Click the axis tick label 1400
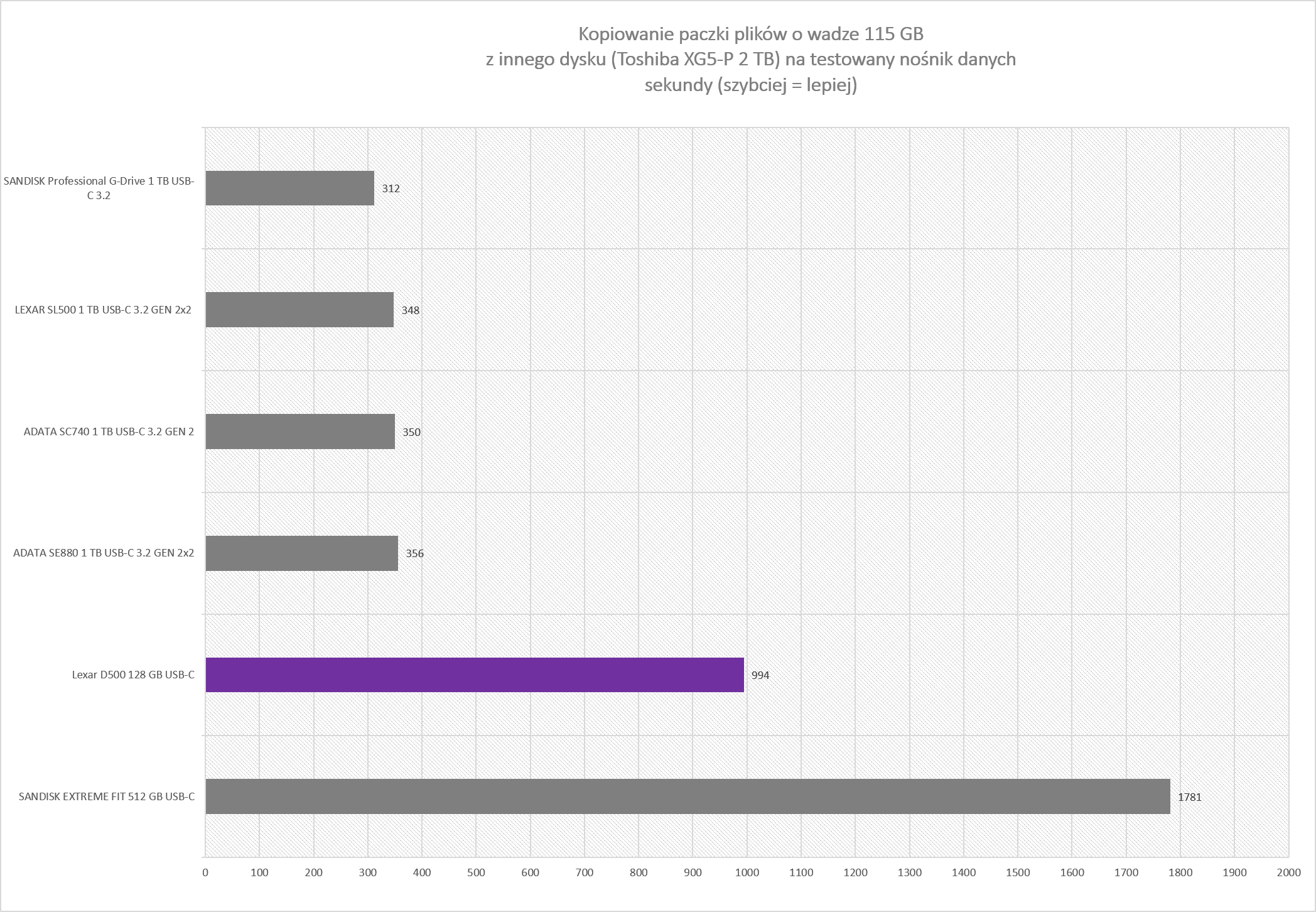The width and height of the screenshot is (1316, 912). (x=964, y=872)
